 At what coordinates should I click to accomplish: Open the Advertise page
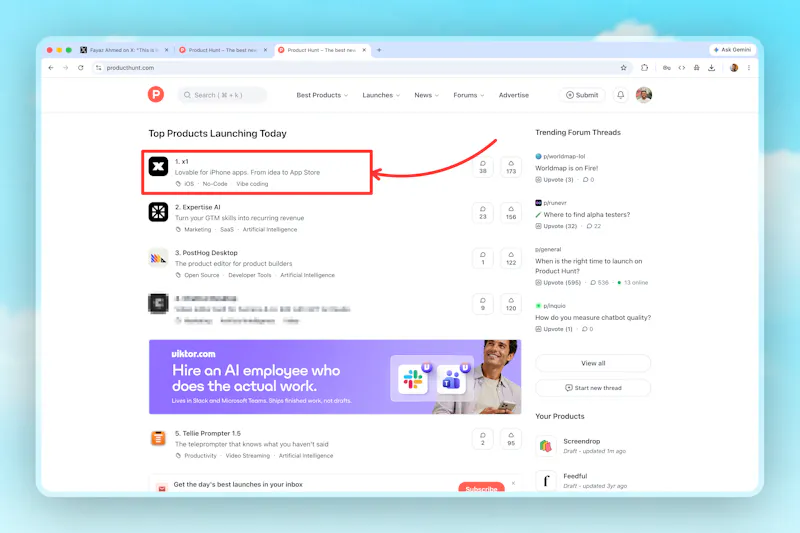click(x=514, y=95)
